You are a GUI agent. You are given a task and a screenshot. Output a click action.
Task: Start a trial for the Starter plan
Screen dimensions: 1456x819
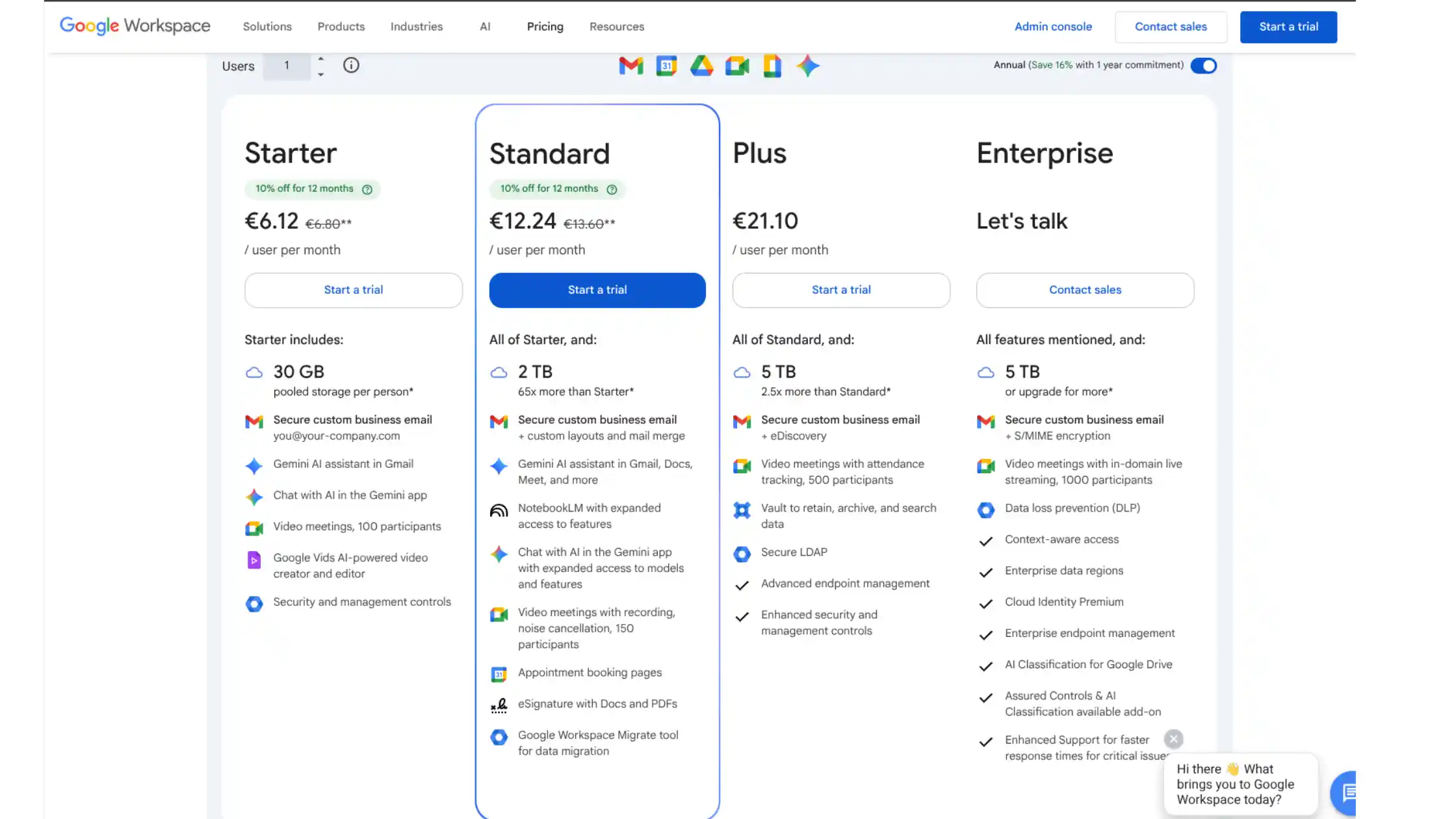354,290
